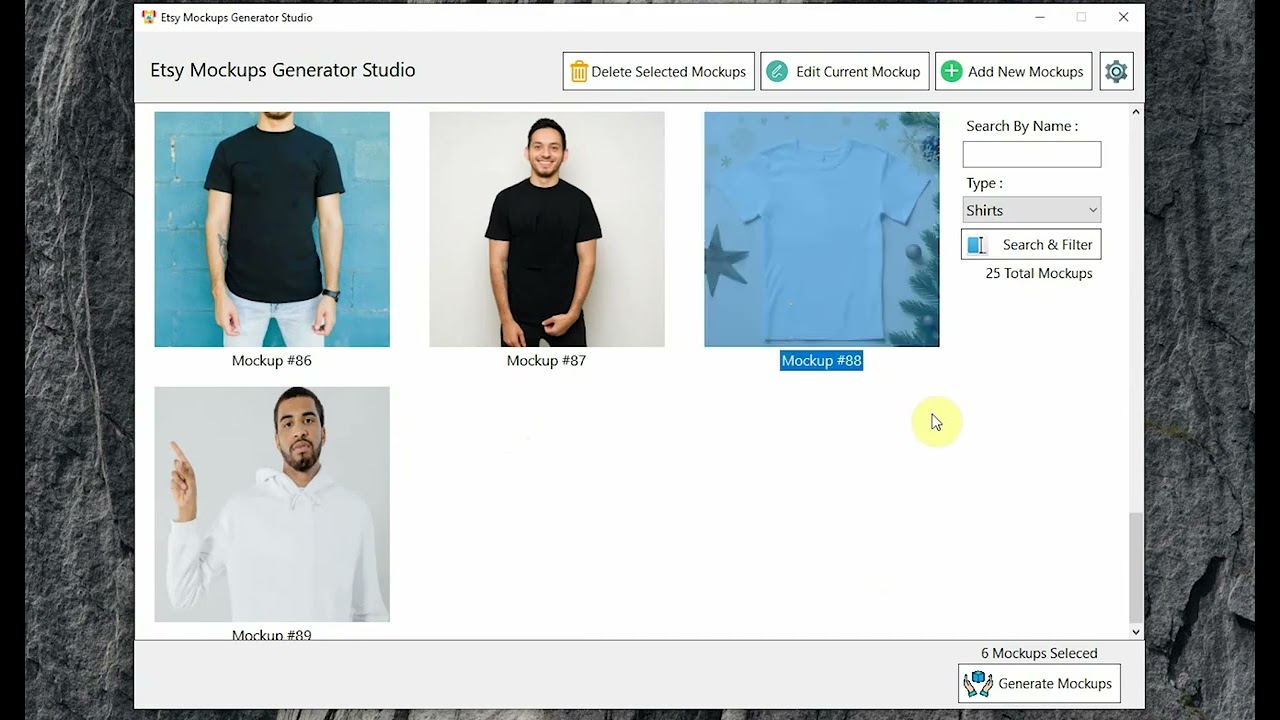Click the hands-with-box icon on Generate Mockups

[x=977, y=684]
